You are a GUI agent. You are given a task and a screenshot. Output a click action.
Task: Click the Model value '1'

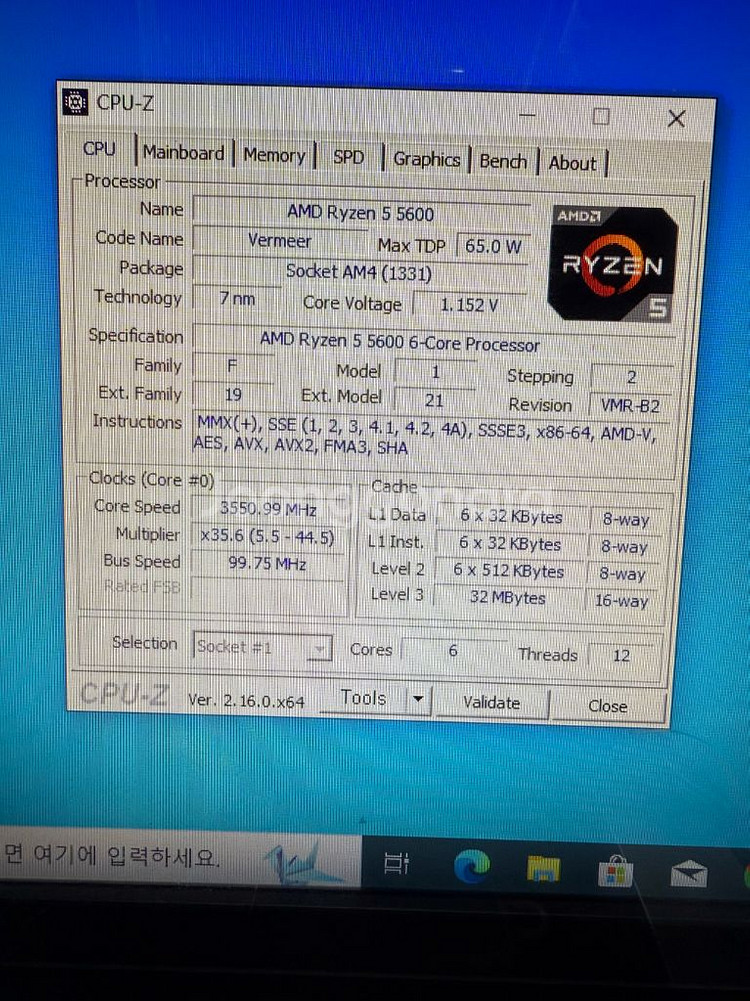[x=435, y=372]
